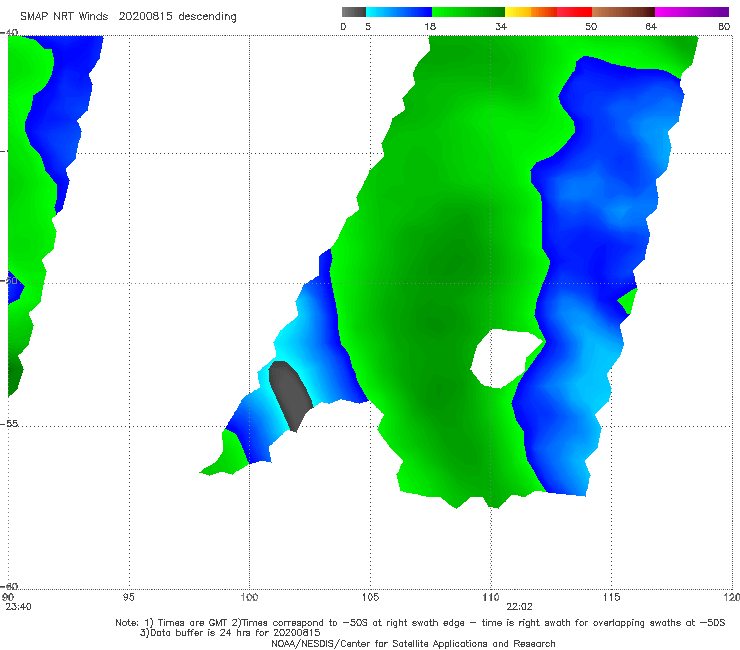
Task: Click the swath time label '22:02'
Action: (519, 607)
